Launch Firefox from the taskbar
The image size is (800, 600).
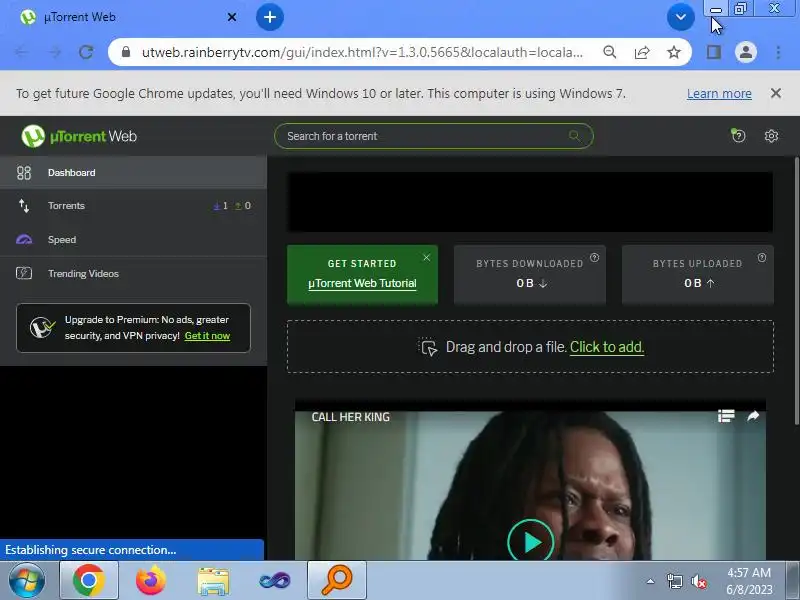151,581
